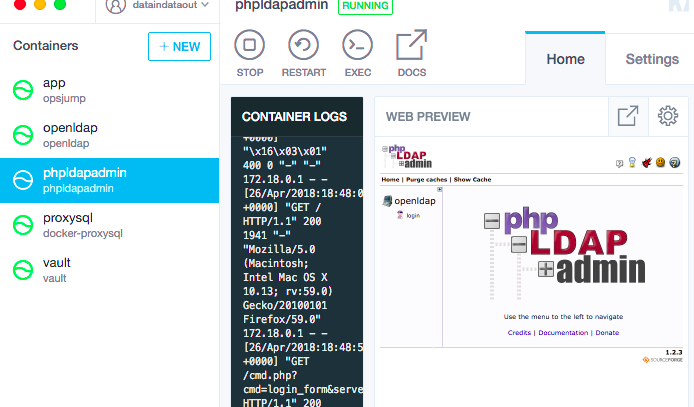Click the login link under openldap

[411, 215]
